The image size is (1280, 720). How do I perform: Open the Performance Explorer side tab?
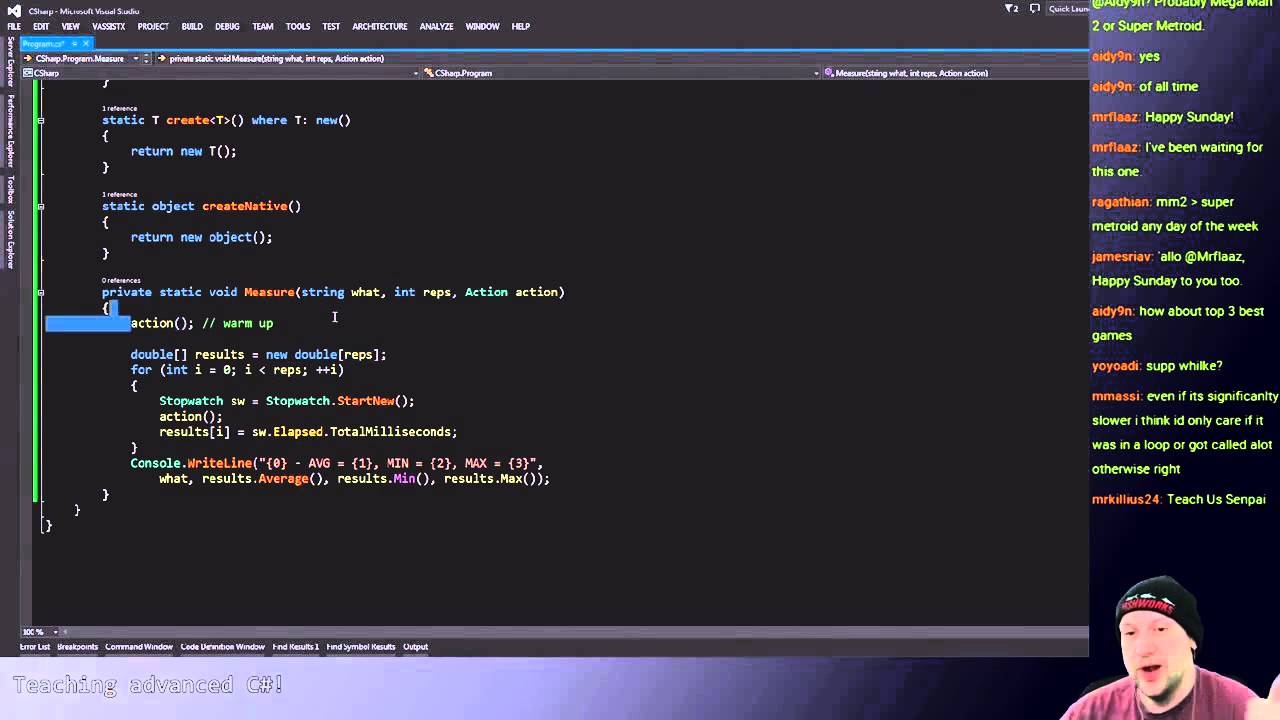coord(10,132)
